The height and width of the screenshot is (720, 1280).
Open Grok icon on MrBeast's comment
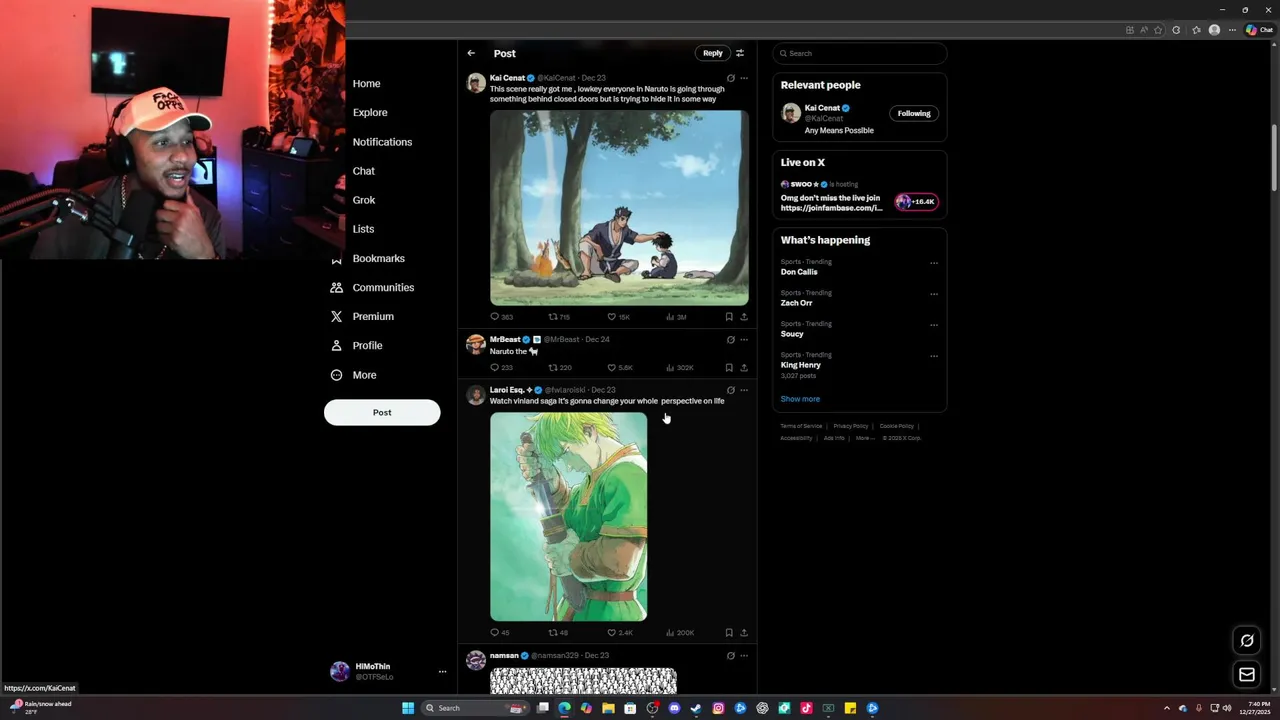pyautogui.click(x=730, y=340)
